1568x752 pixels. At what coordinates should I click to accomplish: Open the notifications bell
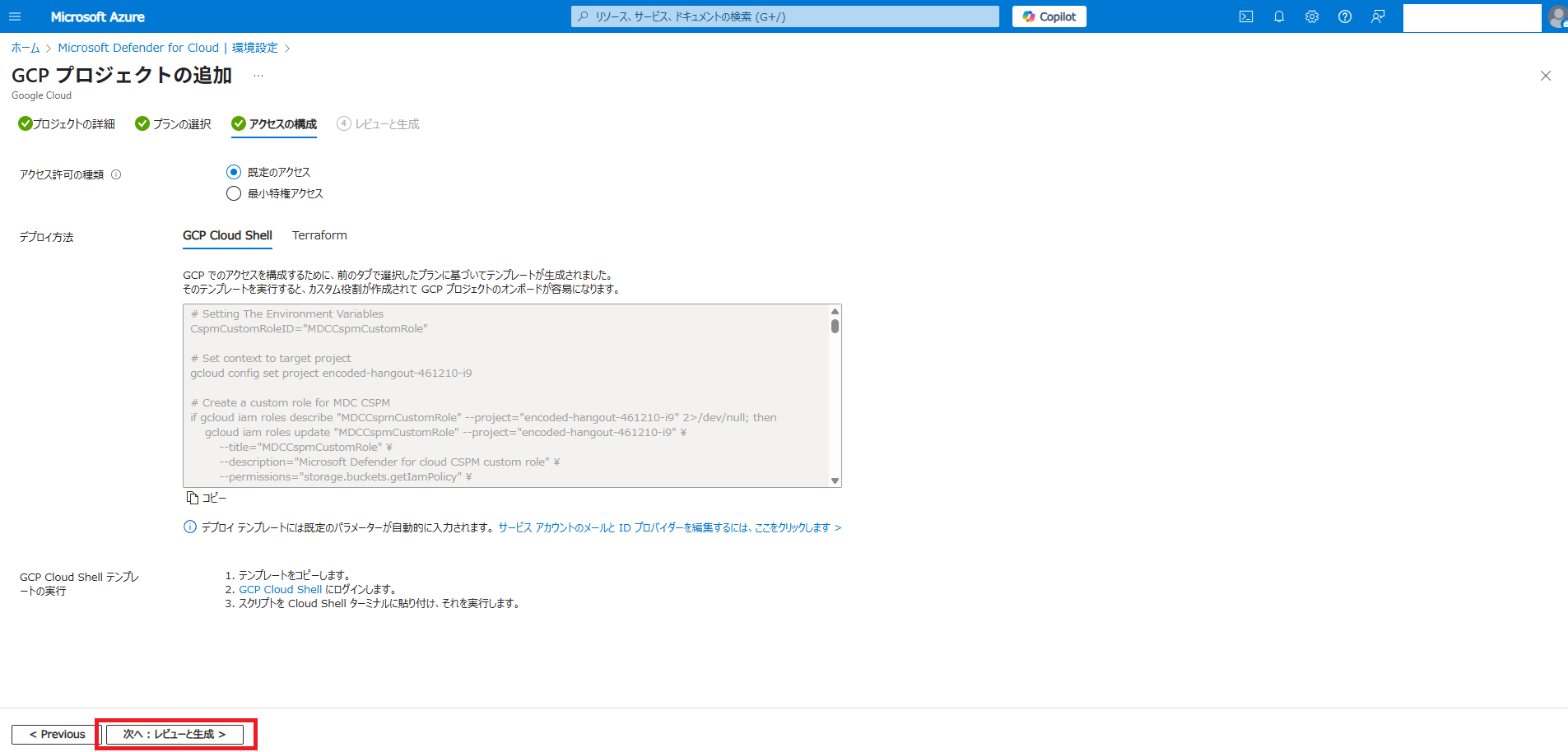(1279, 16)
